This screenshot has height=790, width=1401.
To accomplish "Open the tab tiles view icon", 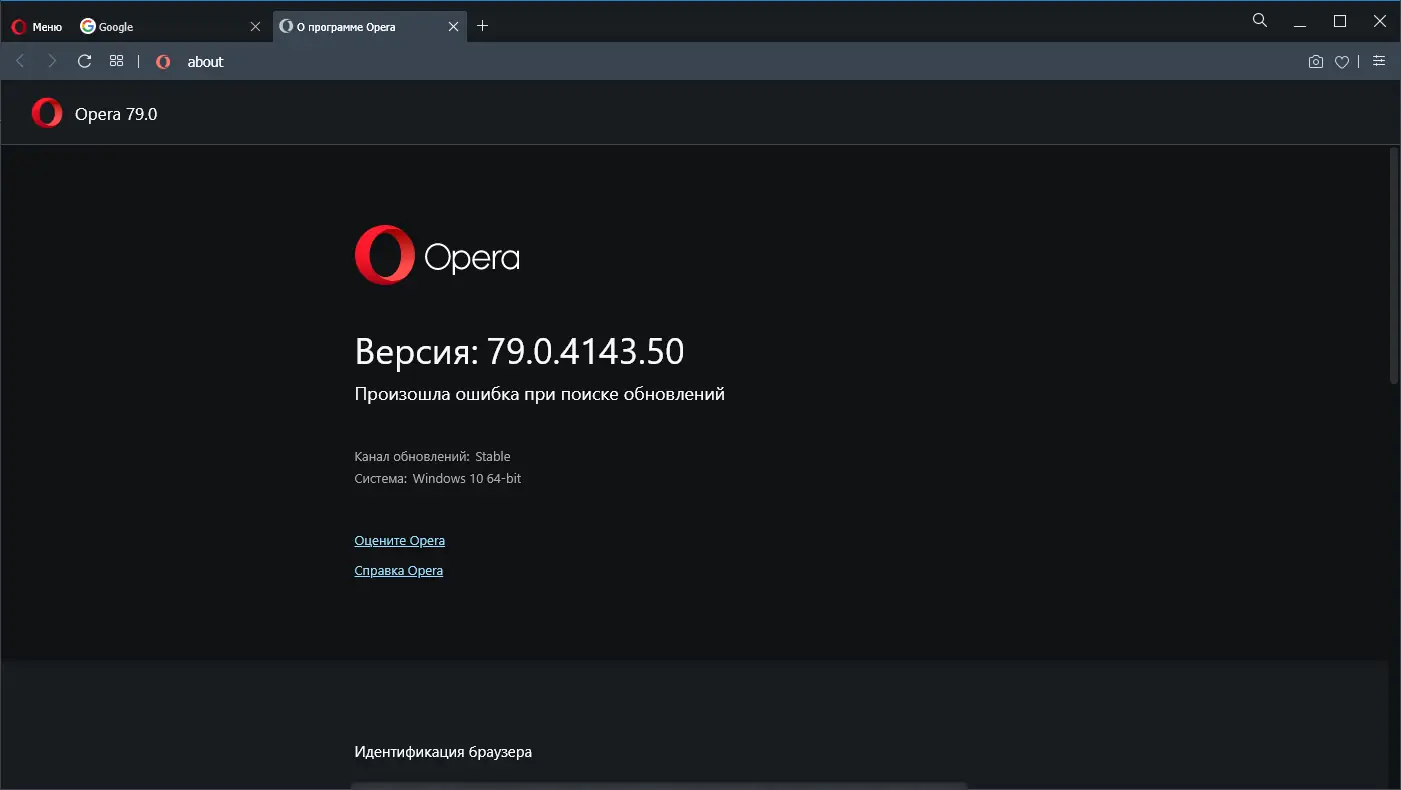I will coord(116,61).
